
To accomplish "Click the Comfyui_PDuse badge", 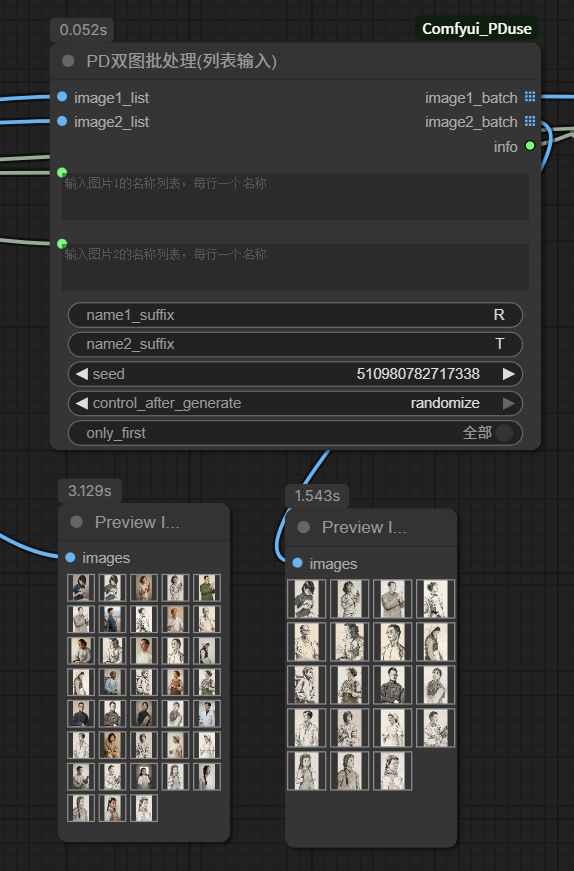I will pos(477,28).
